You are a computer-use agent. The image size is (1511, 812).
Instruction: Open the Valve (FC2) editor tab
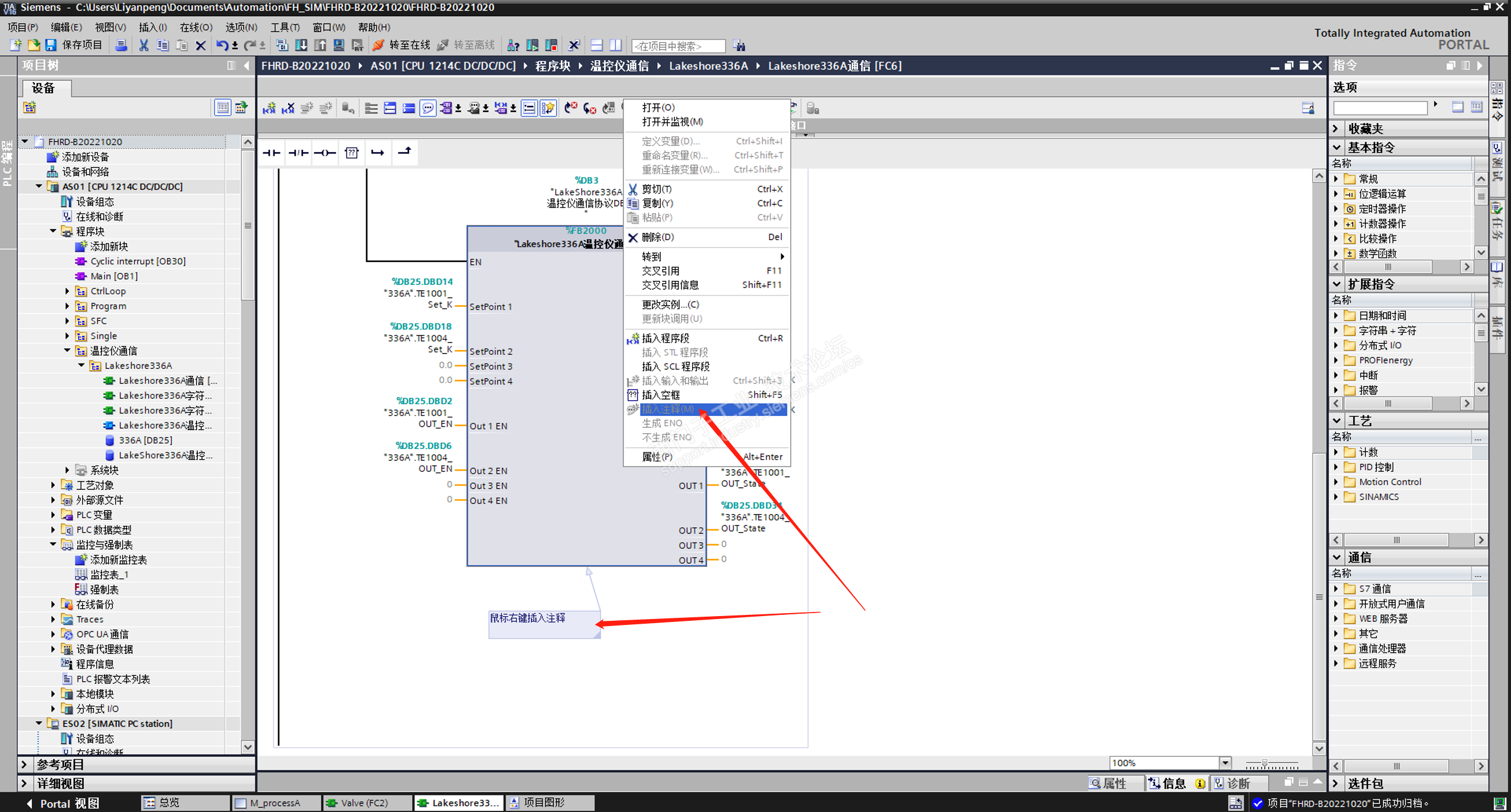coord(364,803)
